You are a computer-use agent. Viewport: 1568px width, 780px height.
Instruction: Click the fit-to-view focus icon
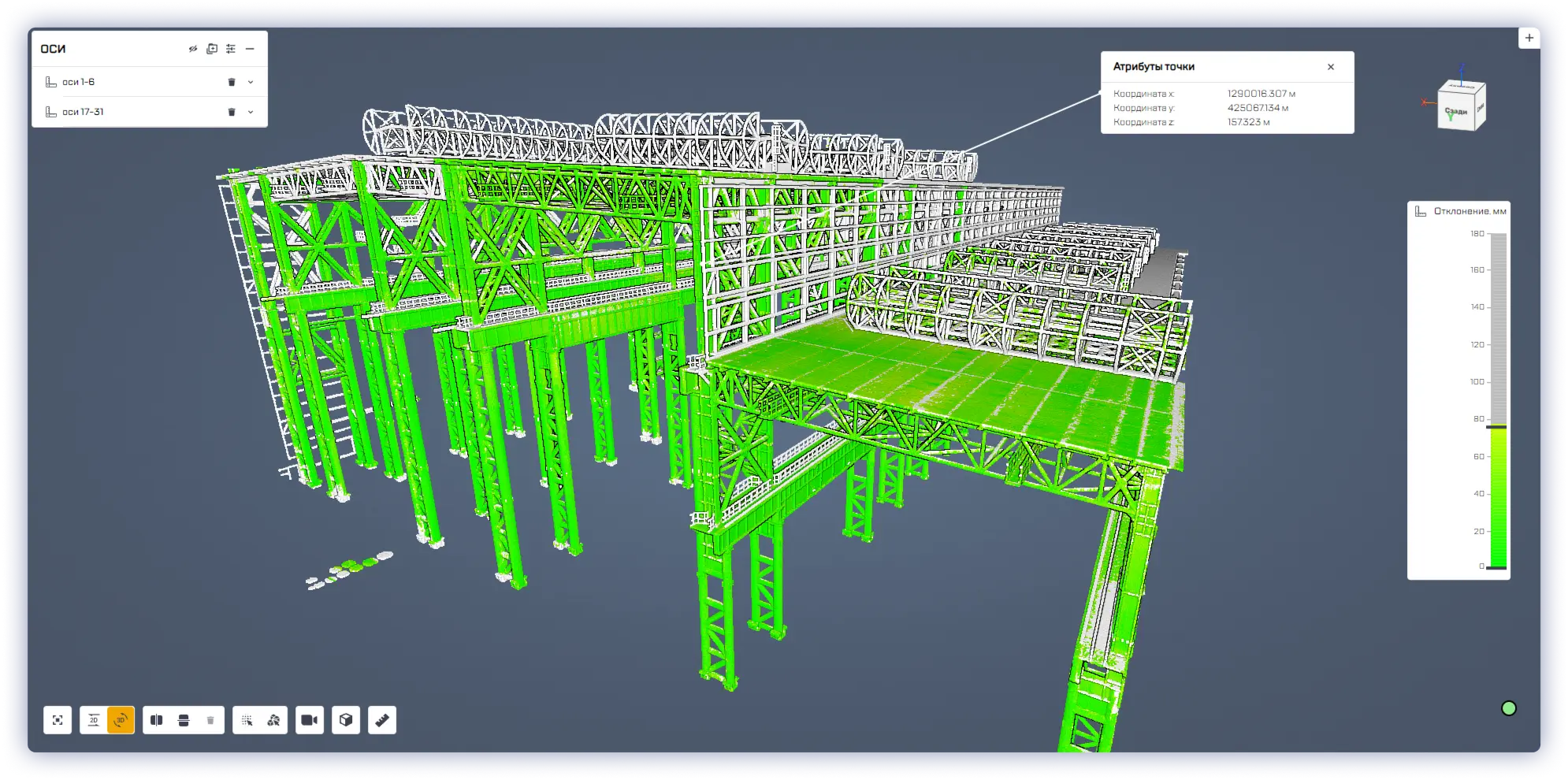tap(58, 720)
